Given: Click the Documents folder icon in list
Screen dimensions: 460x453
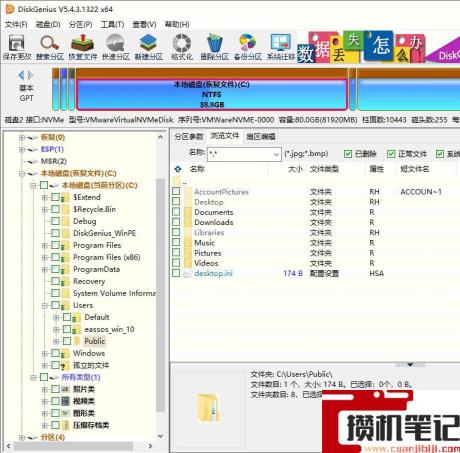Looking at the screenshot, I should point(188,212).
